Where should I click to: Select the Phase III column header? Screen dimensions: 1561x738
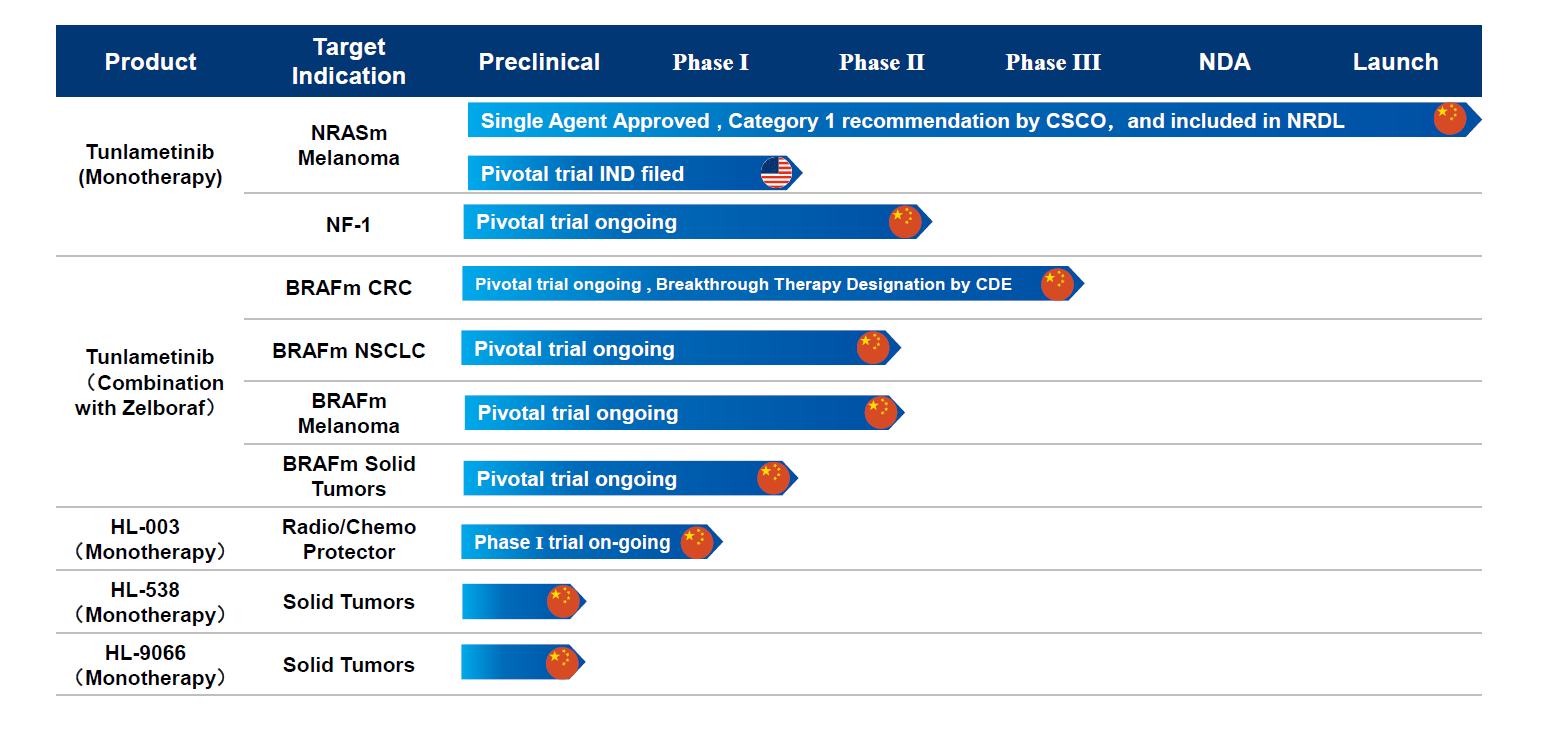click(1053, 62)
